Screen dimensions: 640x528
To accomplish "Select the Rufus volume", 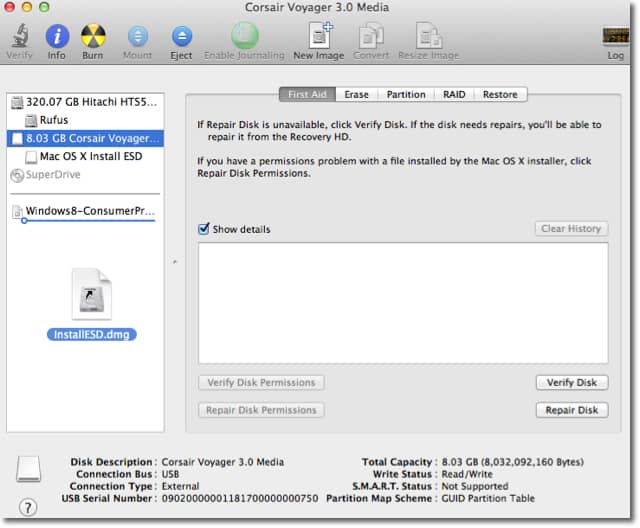I will point(85,120).
